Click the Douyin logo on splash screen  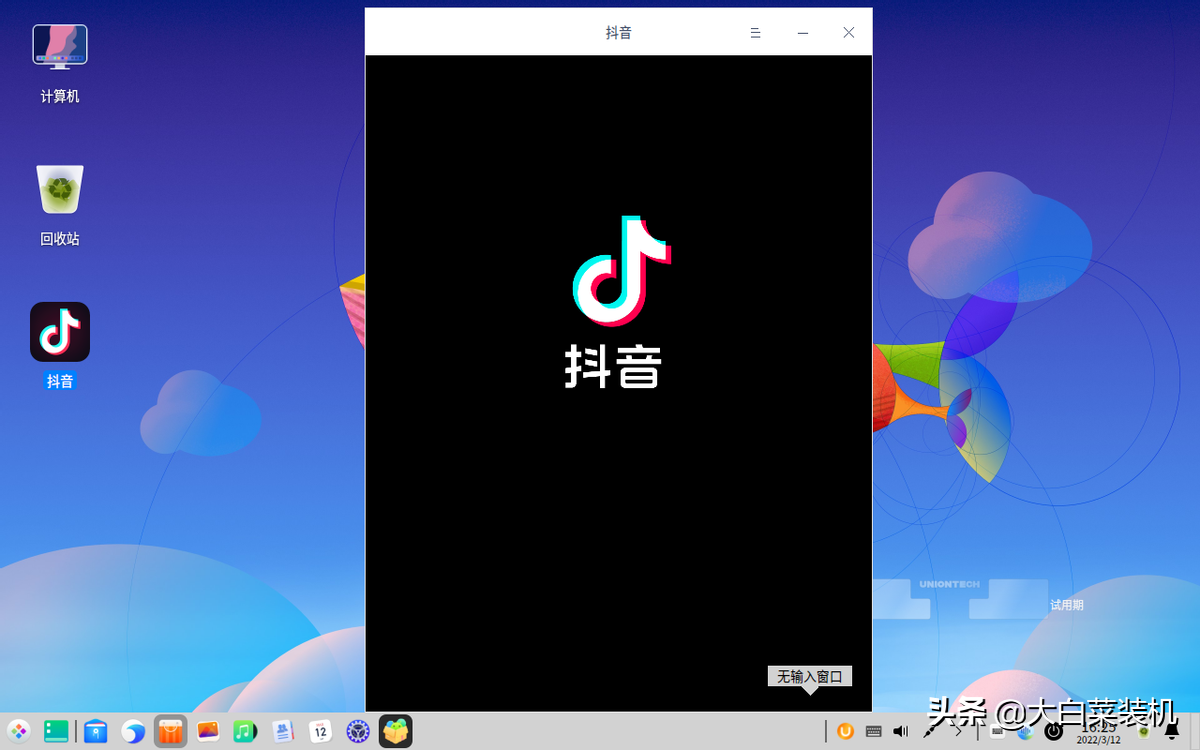(621, 271)
